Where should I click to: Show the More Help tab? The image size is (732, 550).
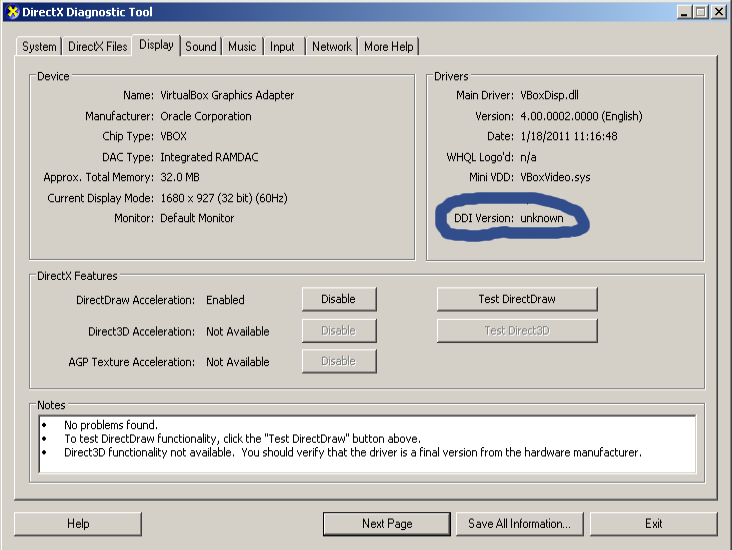(x=388, y=47)
